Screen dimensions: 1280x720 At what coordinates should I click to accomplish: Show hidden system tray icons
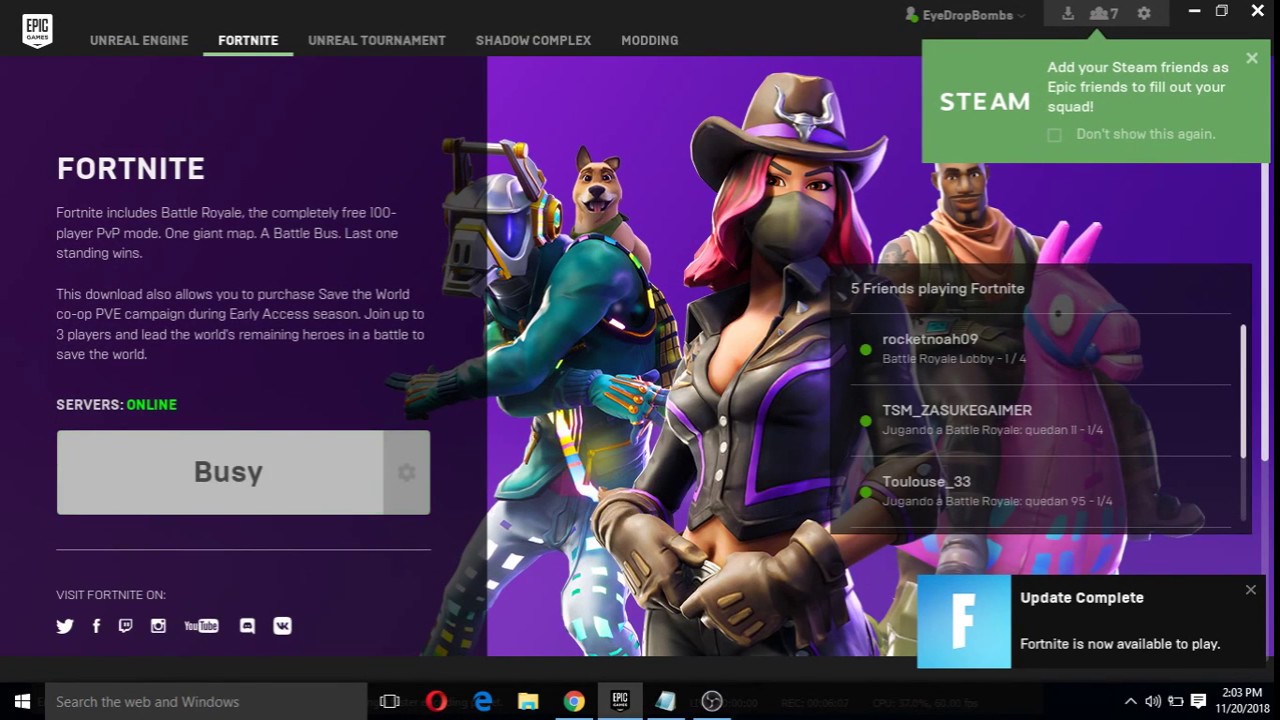click(1131, 701)
